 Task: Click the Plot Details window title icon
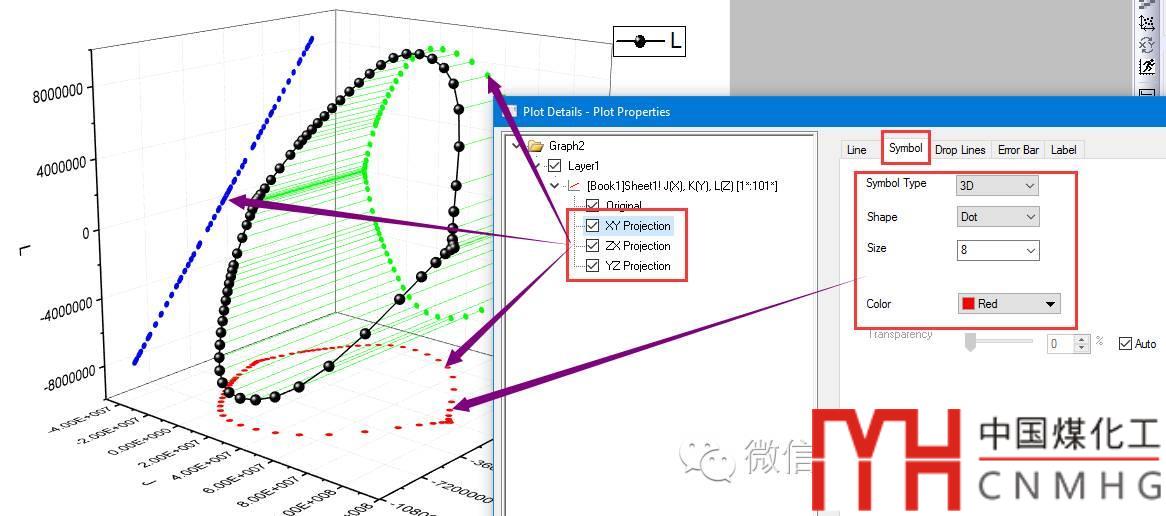[x=512, y=112]
